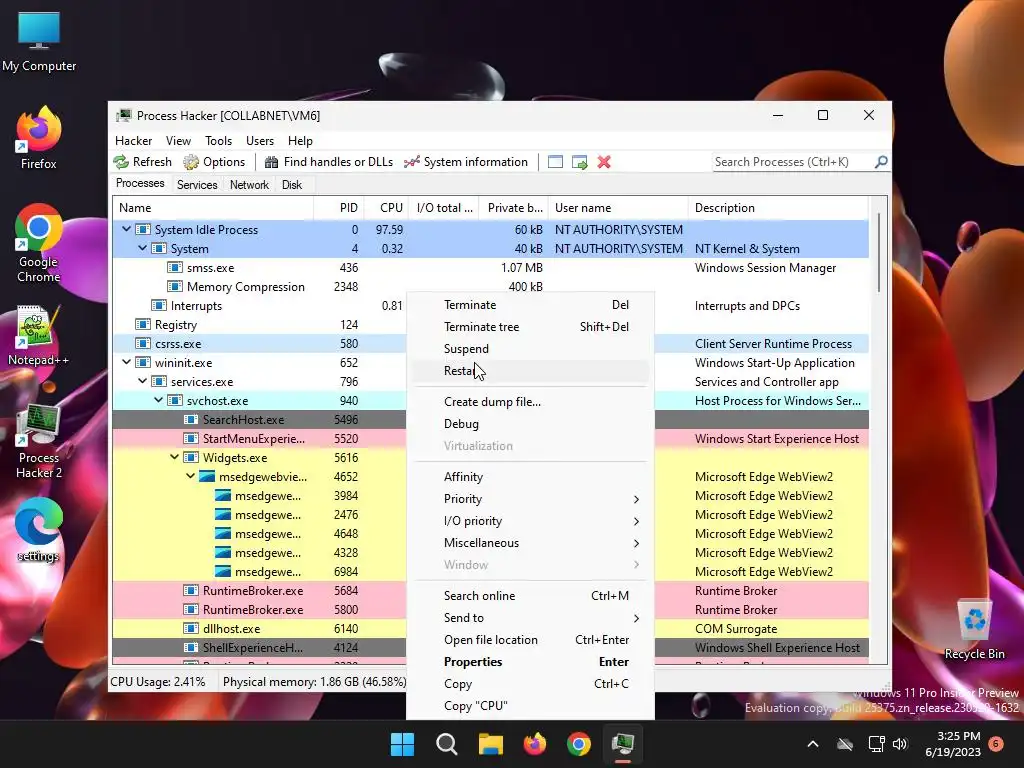
Task: Collapse the Widgets.exe tree node
Action: [174, 457]
